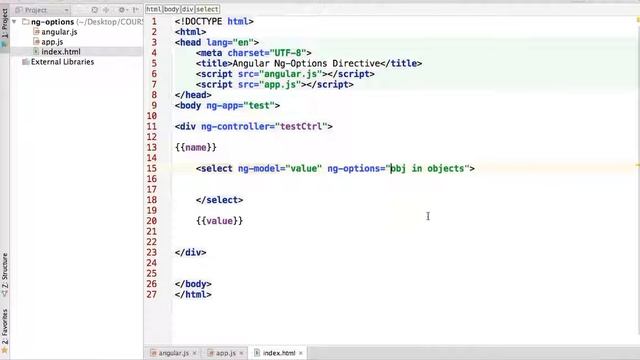Image resolution: width=640 pixels, height=360 pixels.
Task: Click the body breadcrumb
Action: pyautogui.click(x=171, y=9)
